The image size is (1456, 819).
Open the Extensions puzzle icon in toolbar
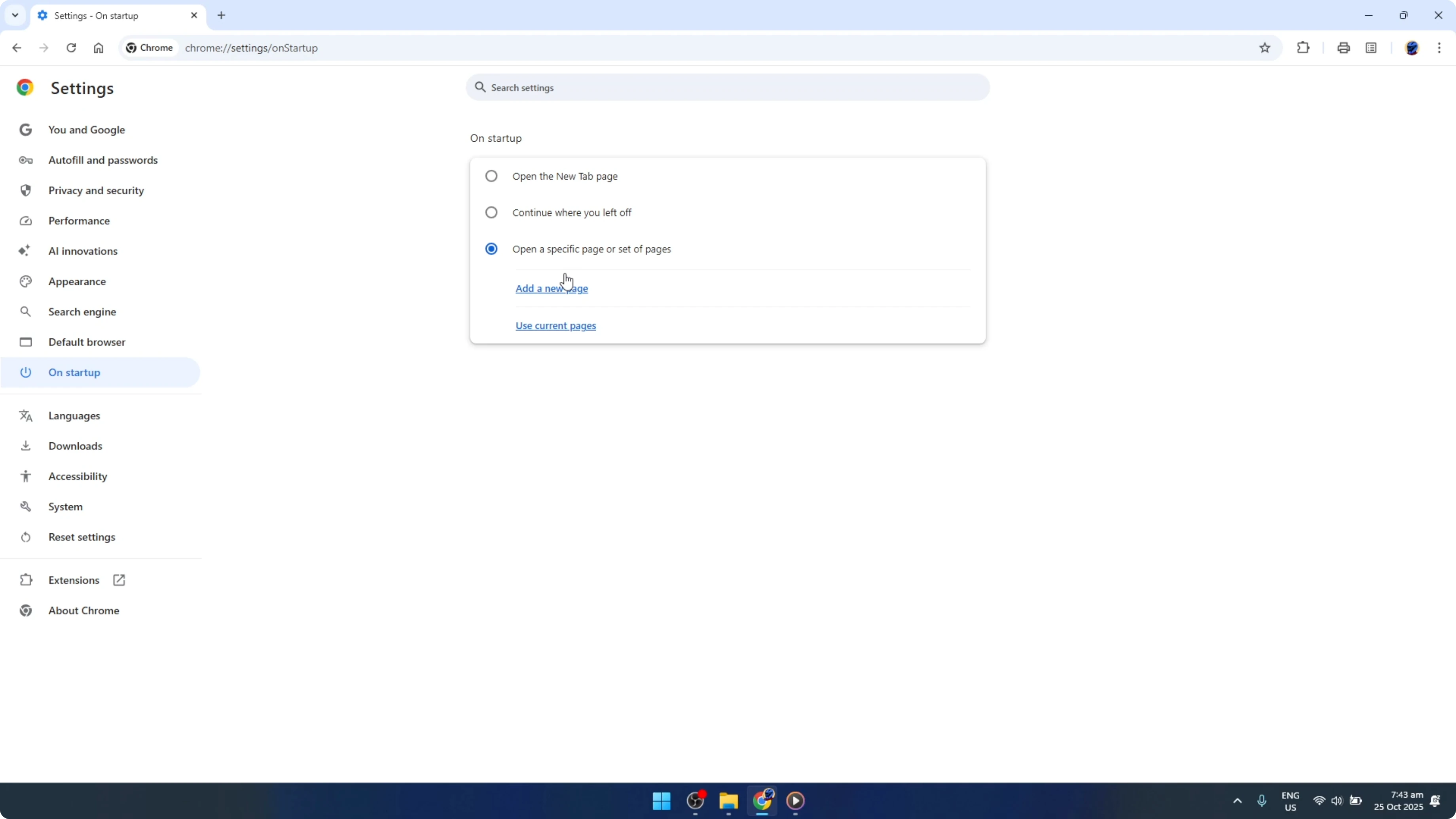click(1303, 48)
